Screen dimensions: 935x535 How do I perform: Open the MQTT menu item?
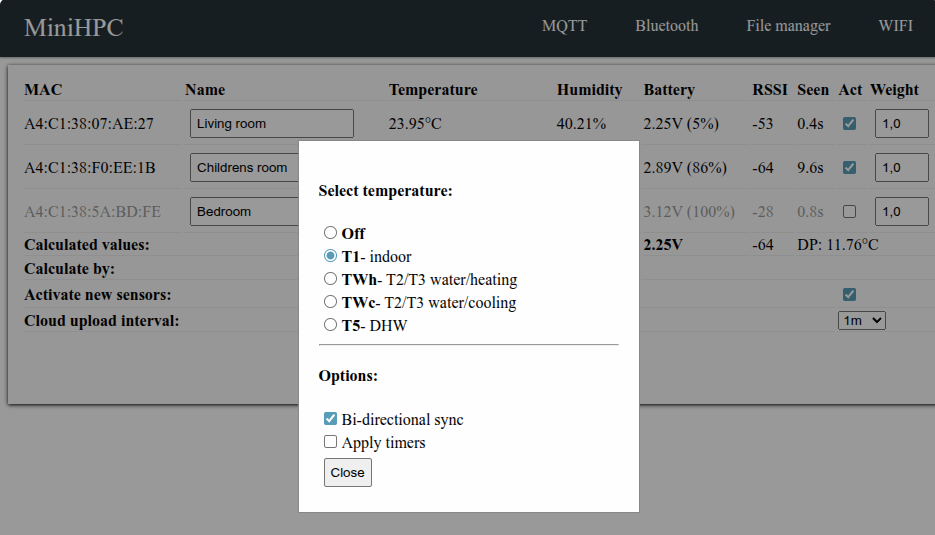coord(564,26)
